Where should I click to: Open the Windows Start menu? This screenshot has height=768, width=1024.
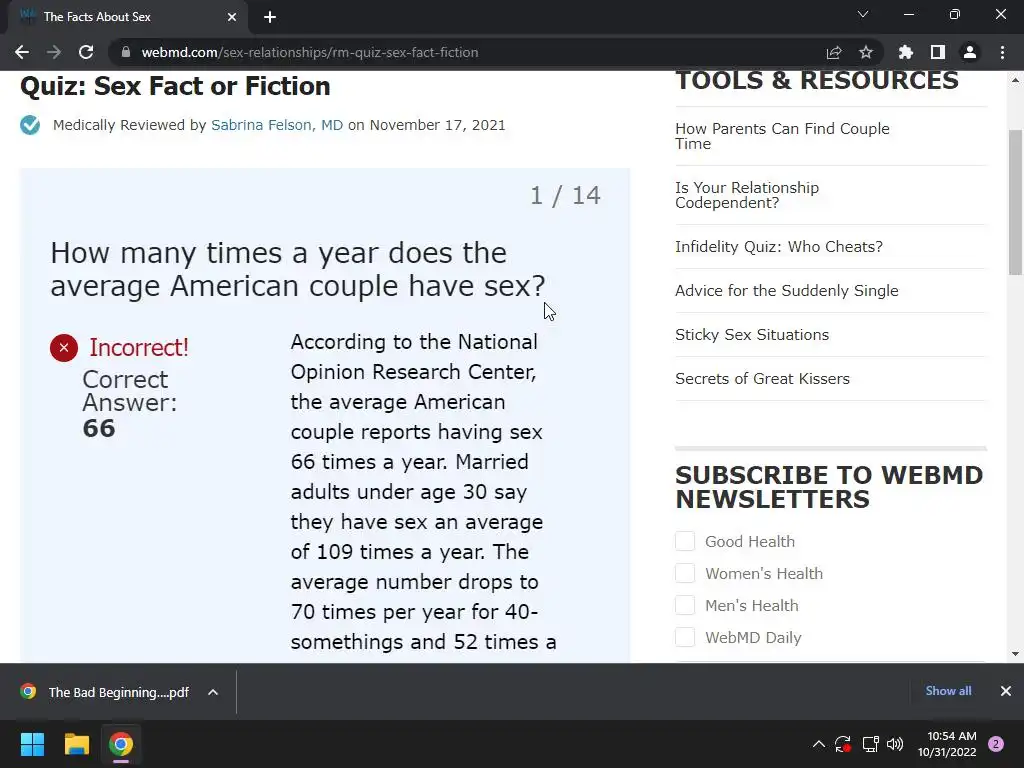pos(32,744)
